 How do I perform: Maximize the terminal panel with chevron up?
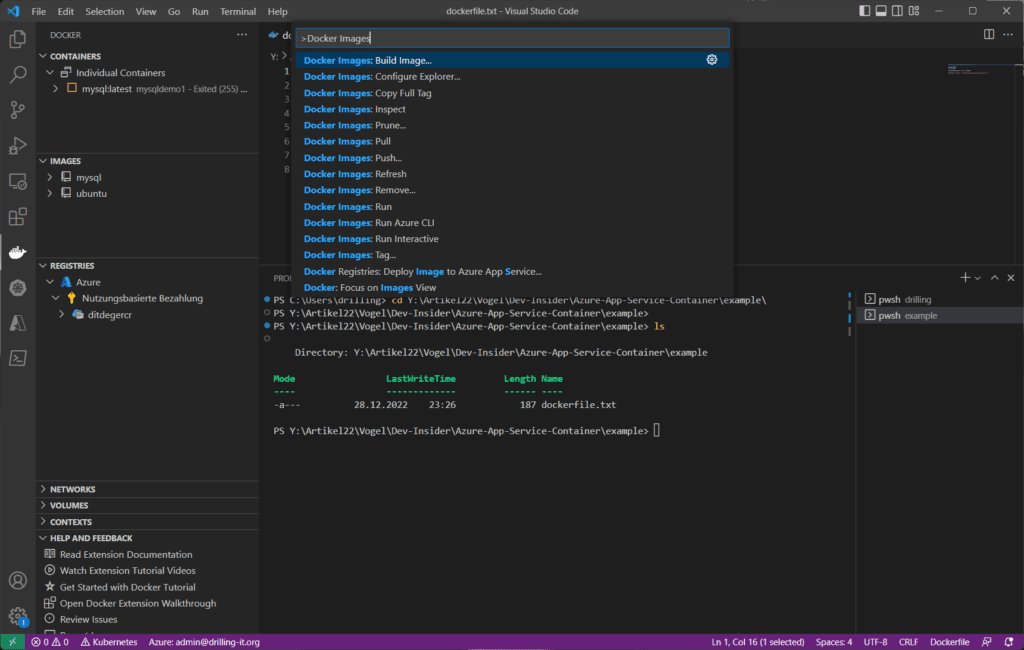click(x=994, y=278)
